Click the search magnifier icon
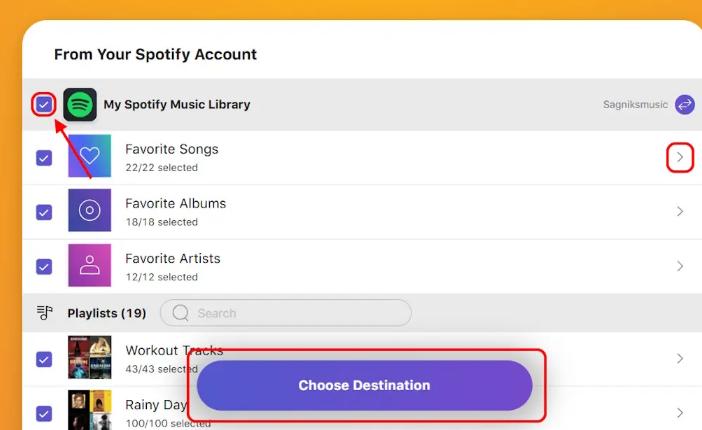Viewport: 702px width, 430px height. (181, 313)
